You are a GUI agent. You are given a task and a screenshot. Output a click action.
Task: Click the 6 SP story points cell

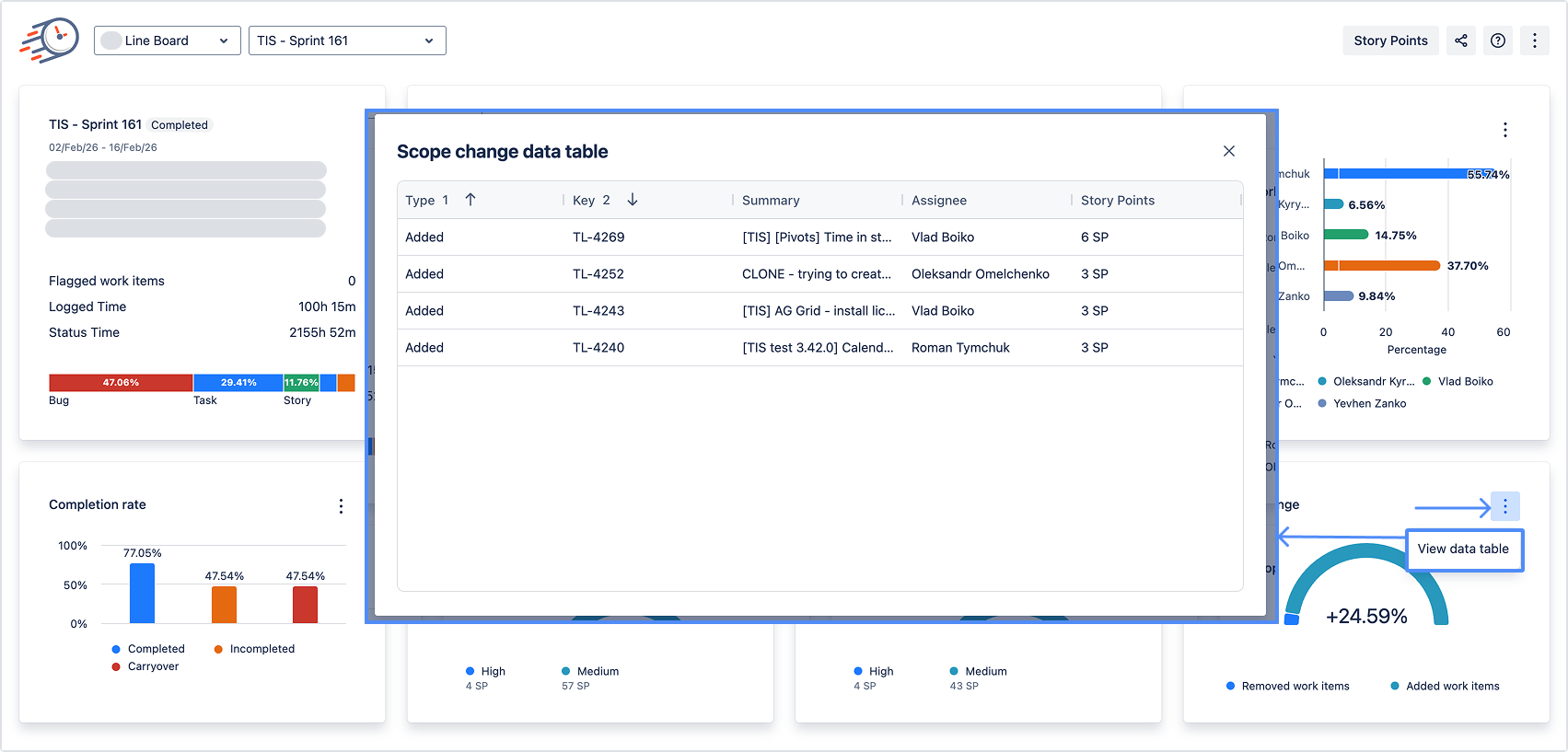coord(1095,237)
